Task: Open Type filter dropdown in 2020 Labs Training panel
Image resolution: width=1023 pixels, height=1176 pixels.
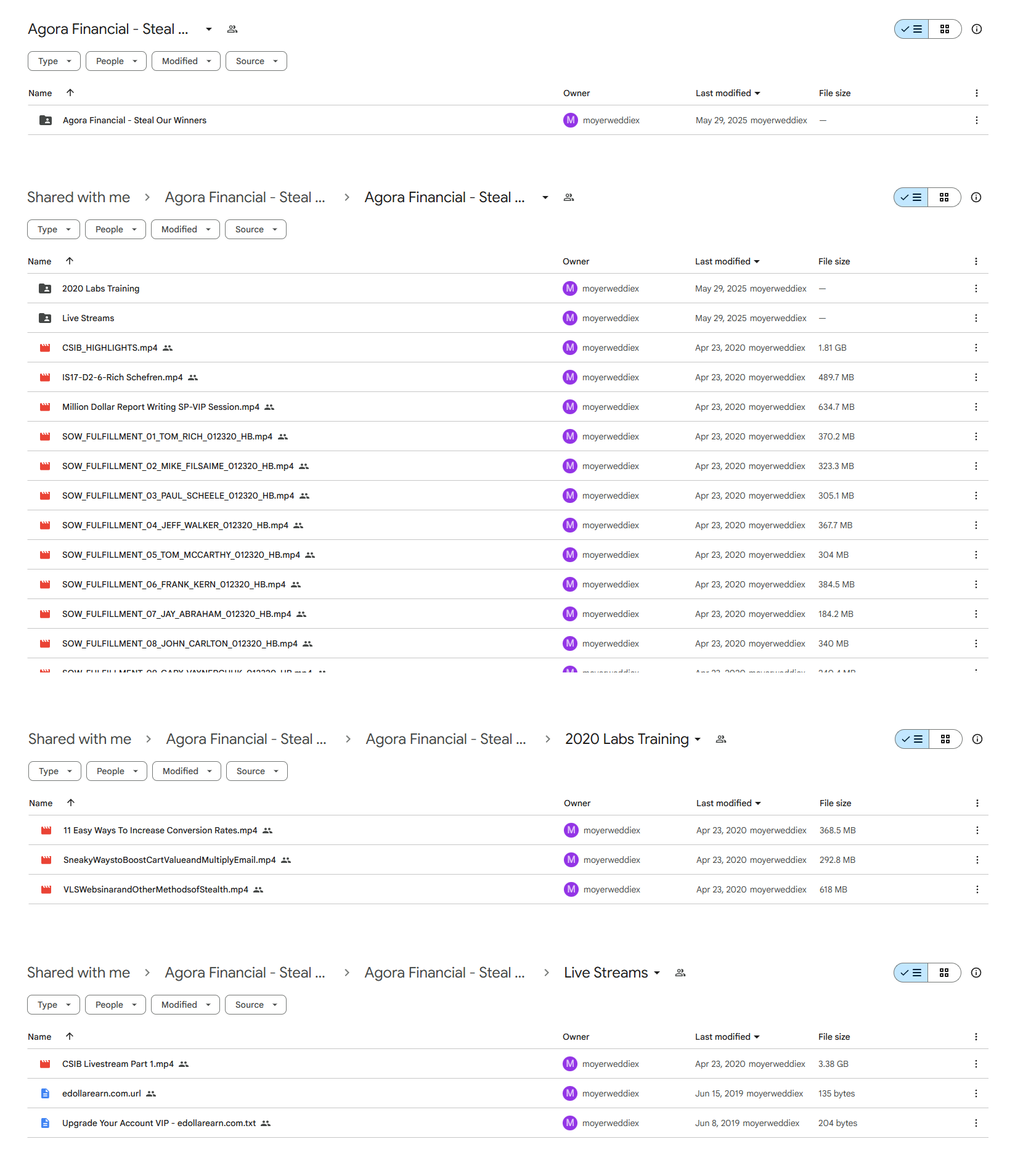Action: coord(55,771)
